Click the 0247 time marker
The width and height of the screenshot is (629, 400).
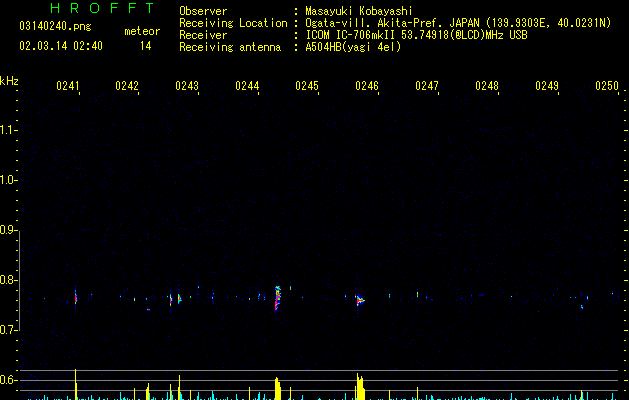[x=427, y=86]
